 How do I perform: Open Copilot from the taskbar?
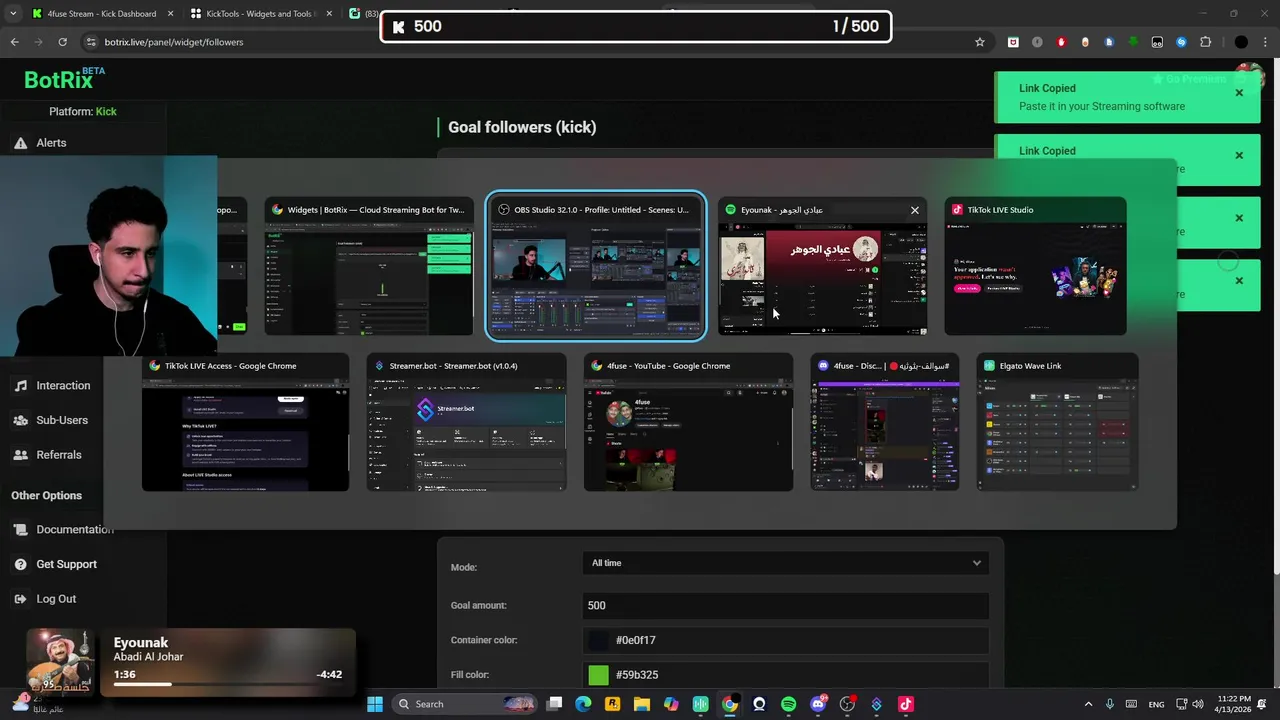point(671,704)
